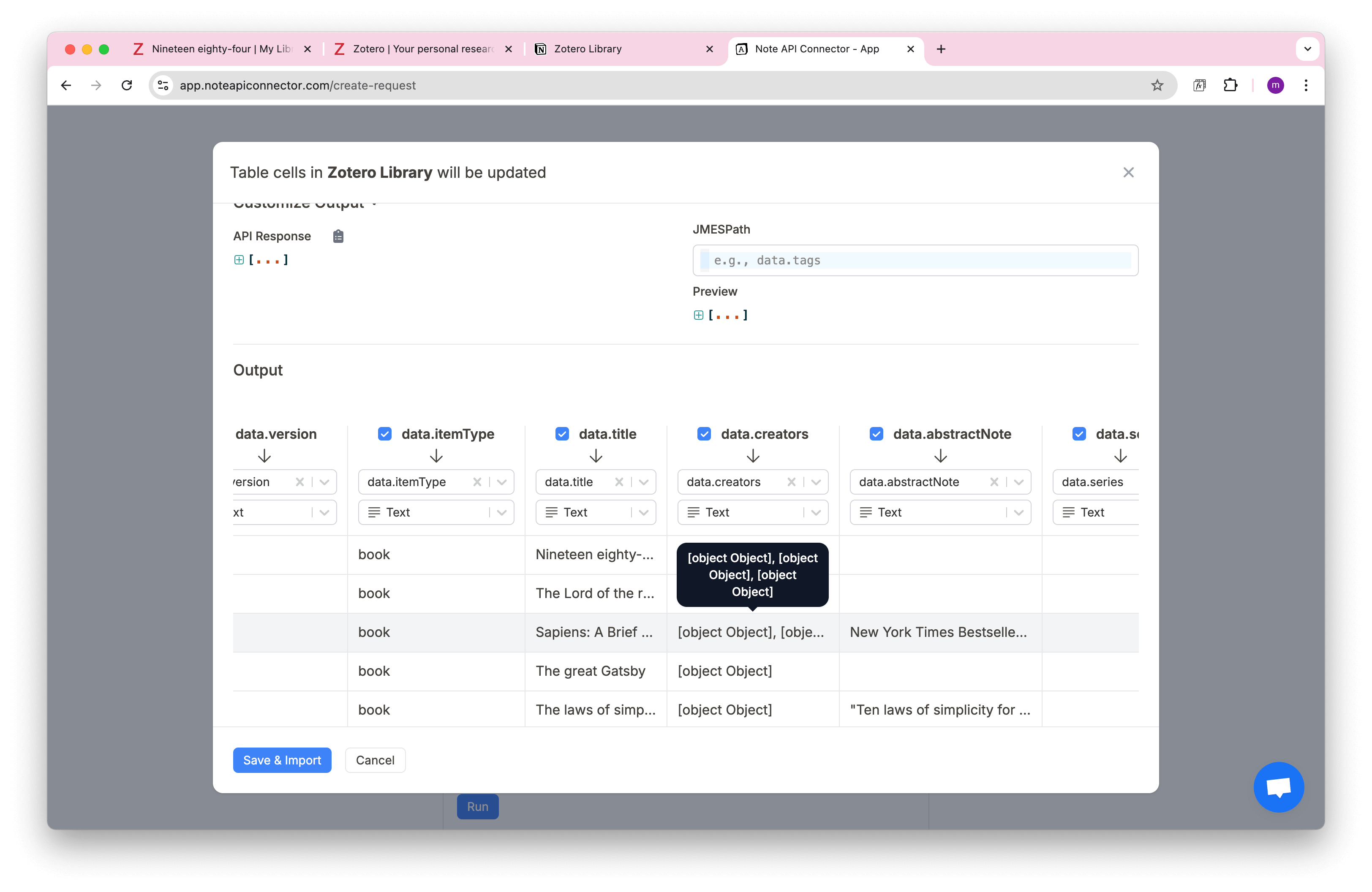1372x892 pixels.
Task: Clear the version field selection
Action: [x=300, y=482]
